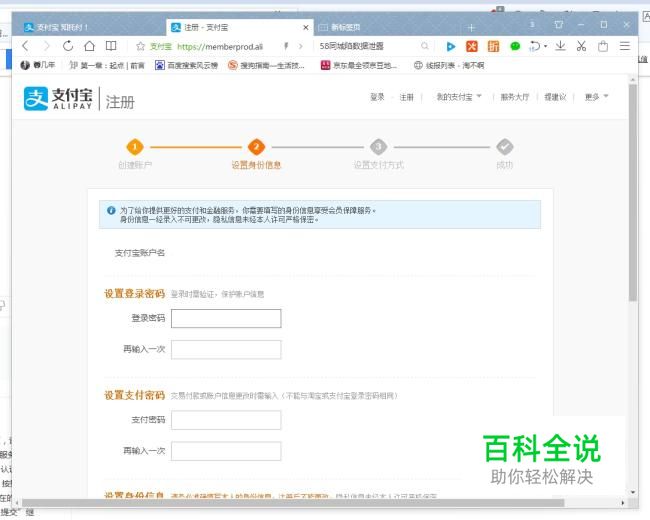This screenshot has height=520, width=650.
Task: Open the Sogou guide bookmark
Action: (x=266, y=65)
